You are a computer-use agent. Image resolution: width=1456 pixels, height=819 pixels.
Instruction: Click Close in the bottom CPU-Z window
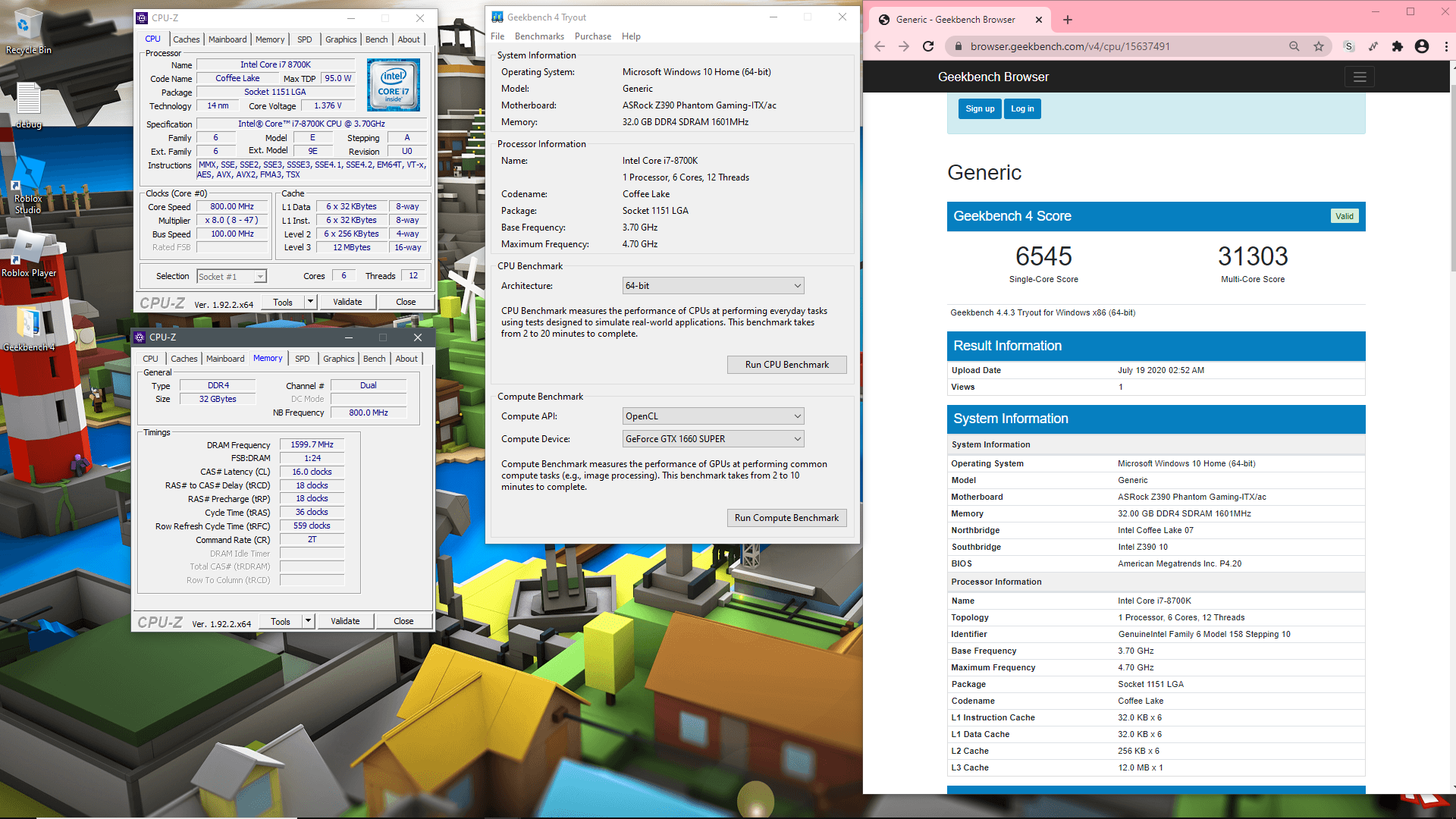pos(403,621)
